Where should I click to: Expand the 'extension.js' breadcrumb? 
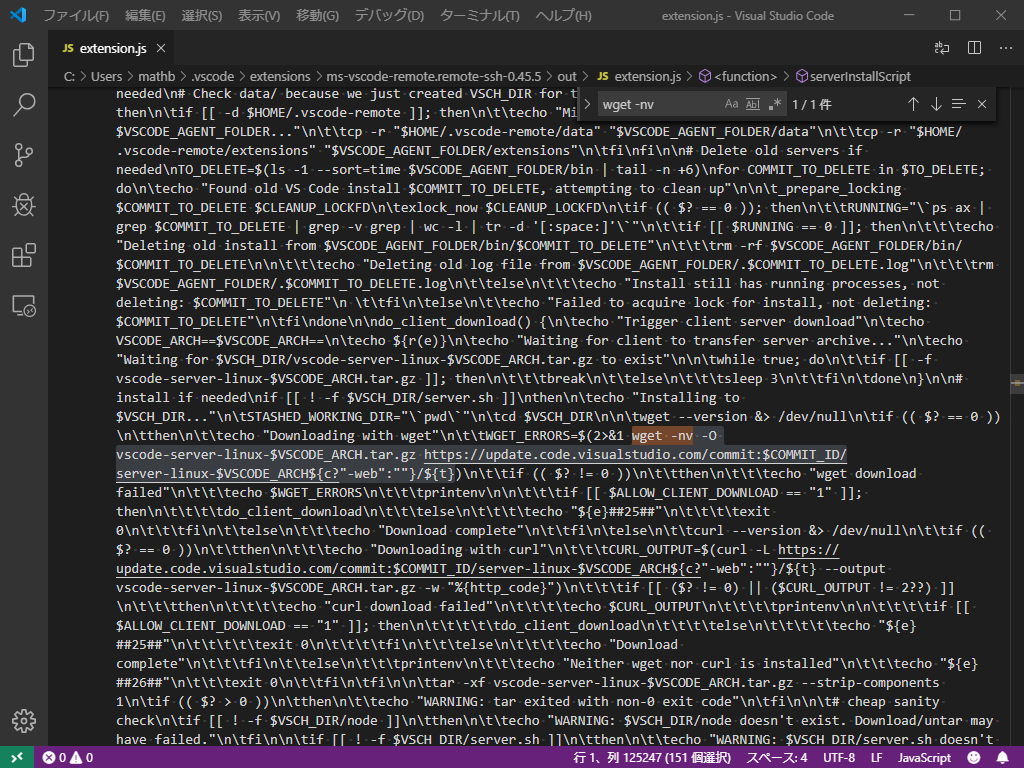[640, 76]
